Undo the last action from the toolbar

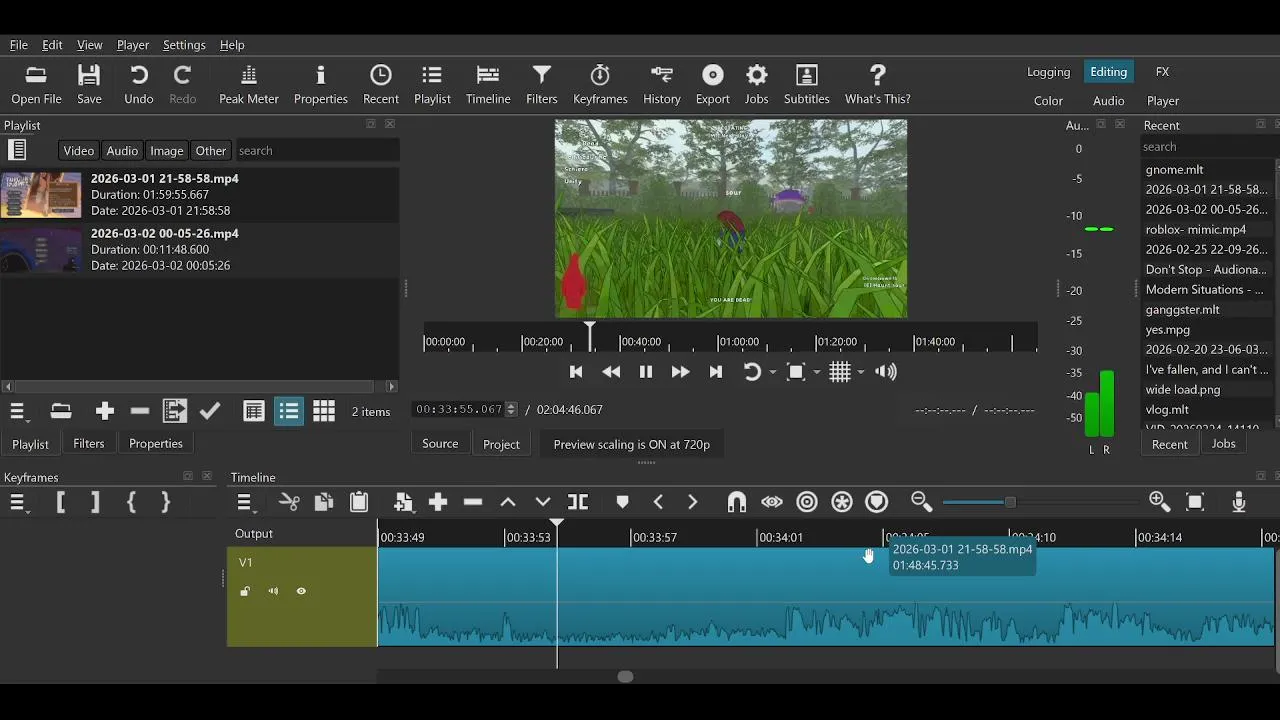(x=139, y=85)
